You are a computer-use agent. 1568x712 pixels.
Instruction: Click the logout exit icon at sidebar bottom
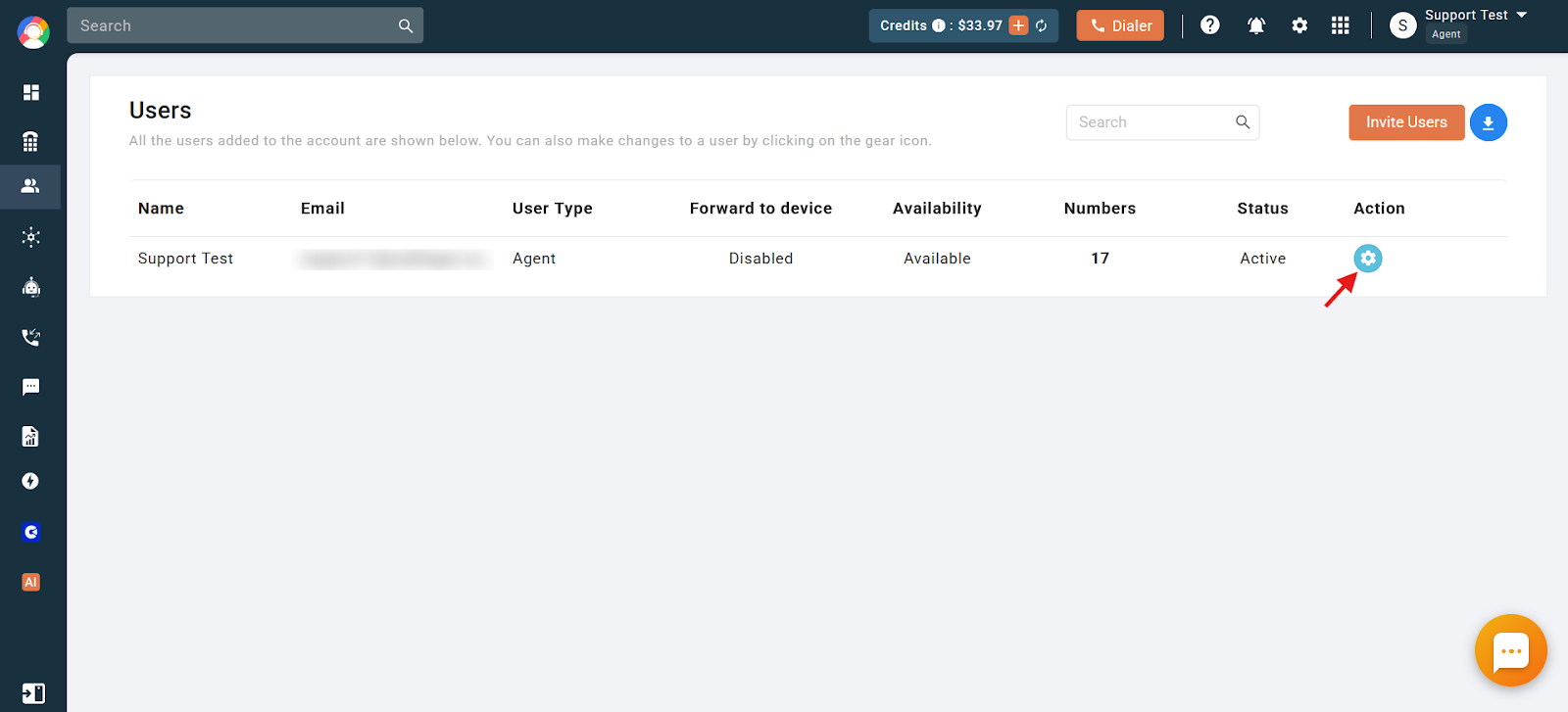(32, 693)
